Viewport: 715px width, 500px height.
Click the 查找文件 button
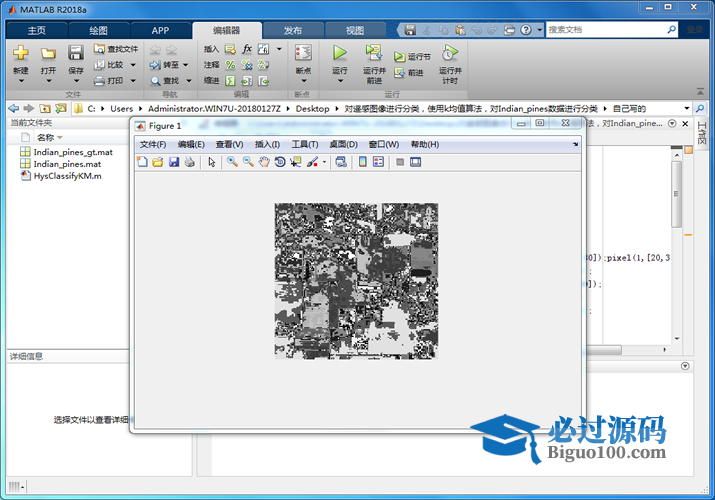point(116,48)
